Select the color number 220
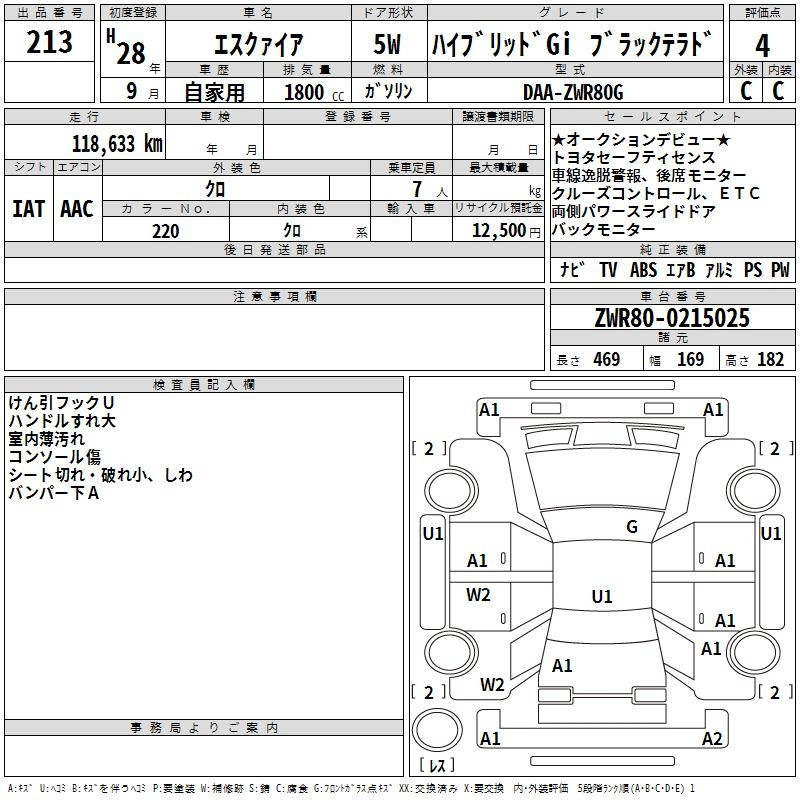This screenshot has width=800, height=800. pyautogui.click(x=166, y=231)
